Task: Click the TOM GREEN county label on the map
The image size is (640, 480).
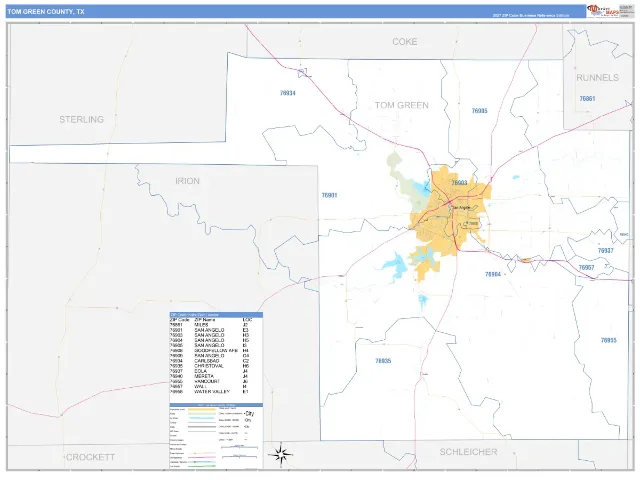Action: tap(402, 105)
